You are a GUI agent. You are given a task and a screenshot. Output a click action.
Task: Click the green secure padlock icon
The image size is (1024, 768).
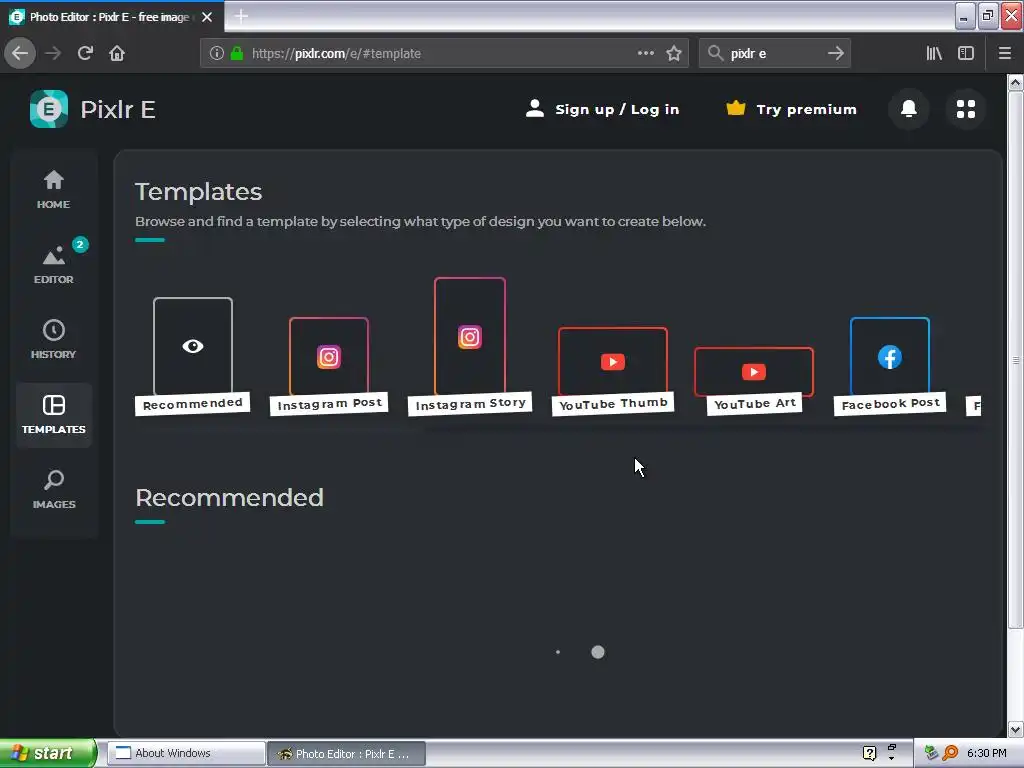coord(237,53)
